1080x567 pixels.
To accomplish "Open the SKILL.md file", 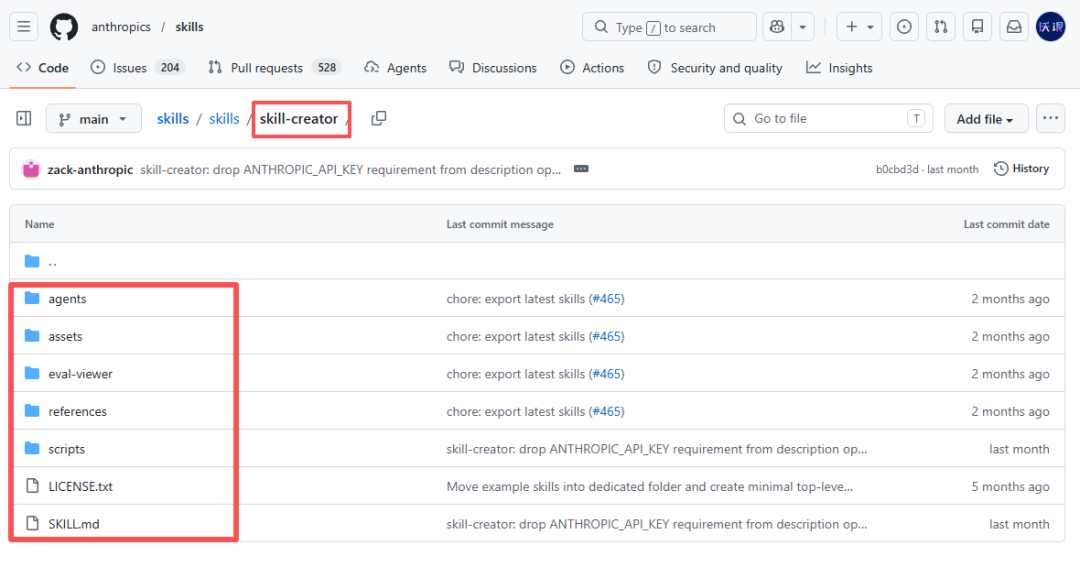I will (x=74, y=524).
